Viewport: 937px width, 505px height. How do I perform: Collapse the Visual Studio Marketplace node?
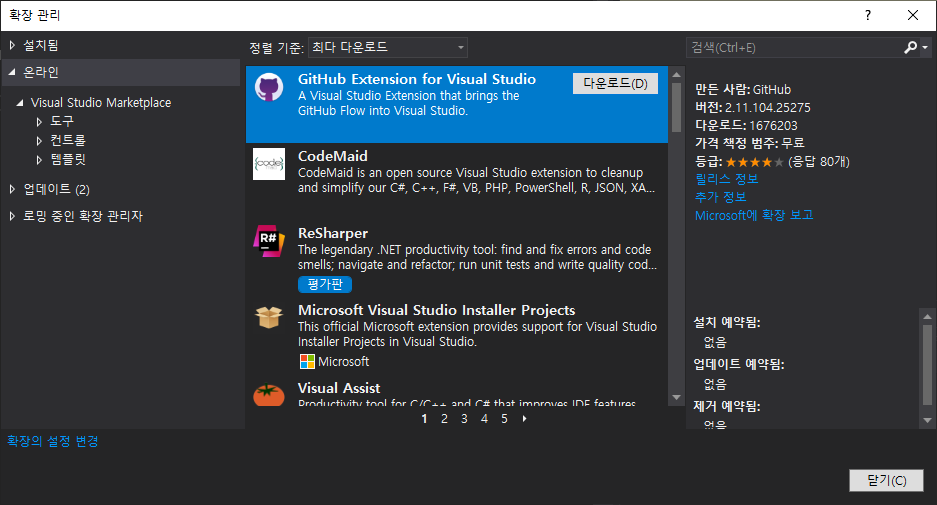pyautogui.click(x=20, y=103)
